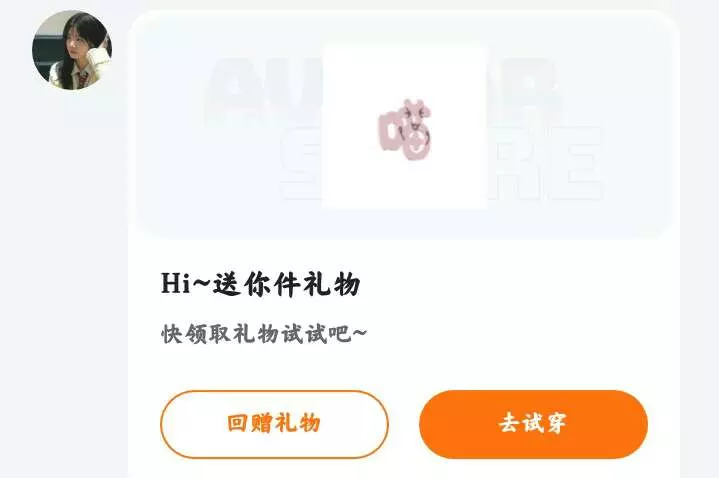Open the sender's round profile avatar
This screenshot has width=719, height=478.
72,50
